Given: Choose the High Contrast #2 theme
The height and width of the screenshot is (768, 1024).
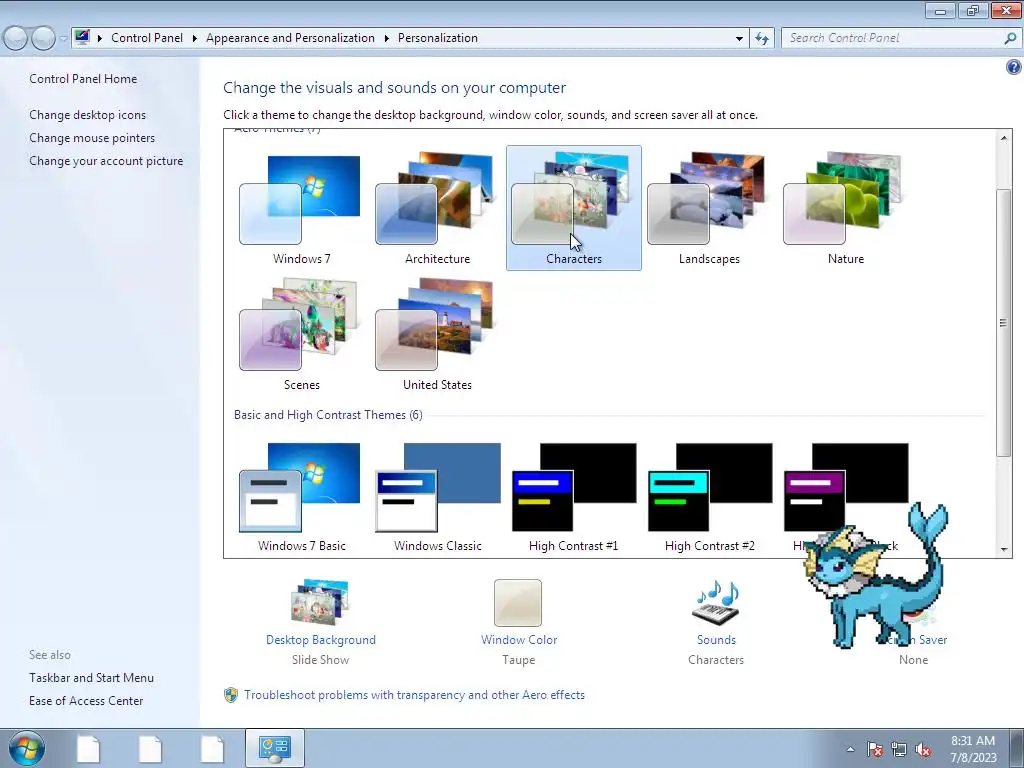Looking at the screenshot, I should tap(709, 498).
